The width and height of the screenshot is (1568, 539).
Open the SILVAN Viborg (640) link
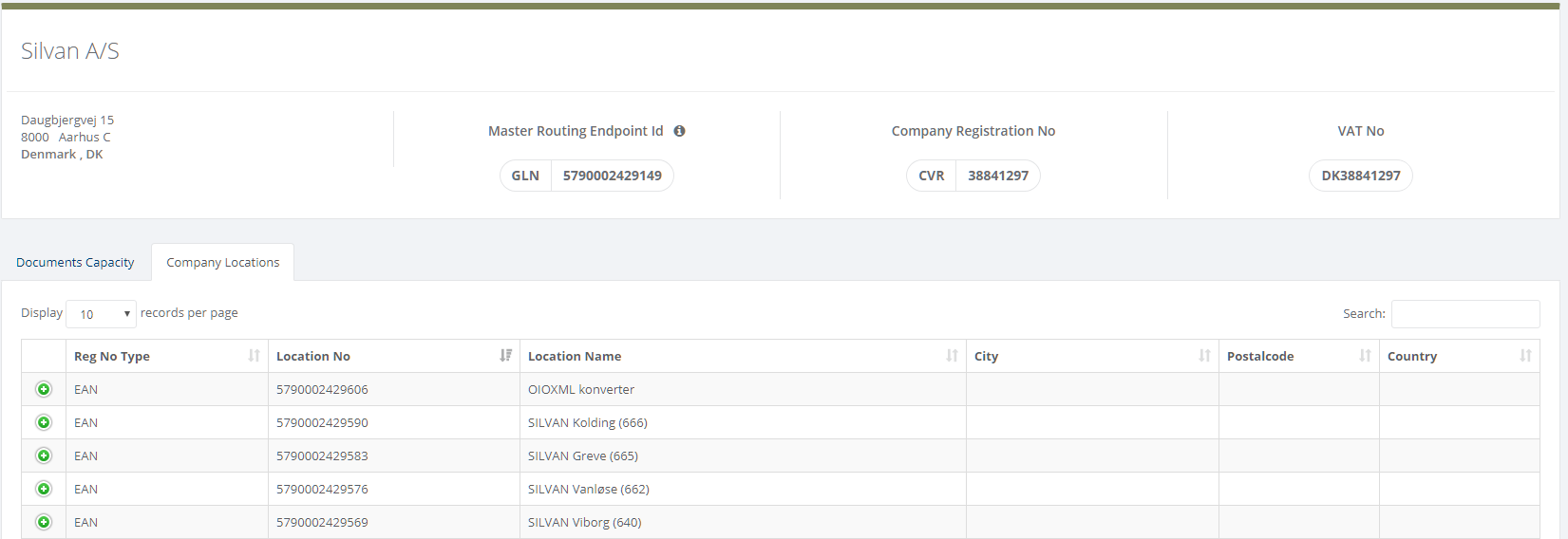coord(585,522)
